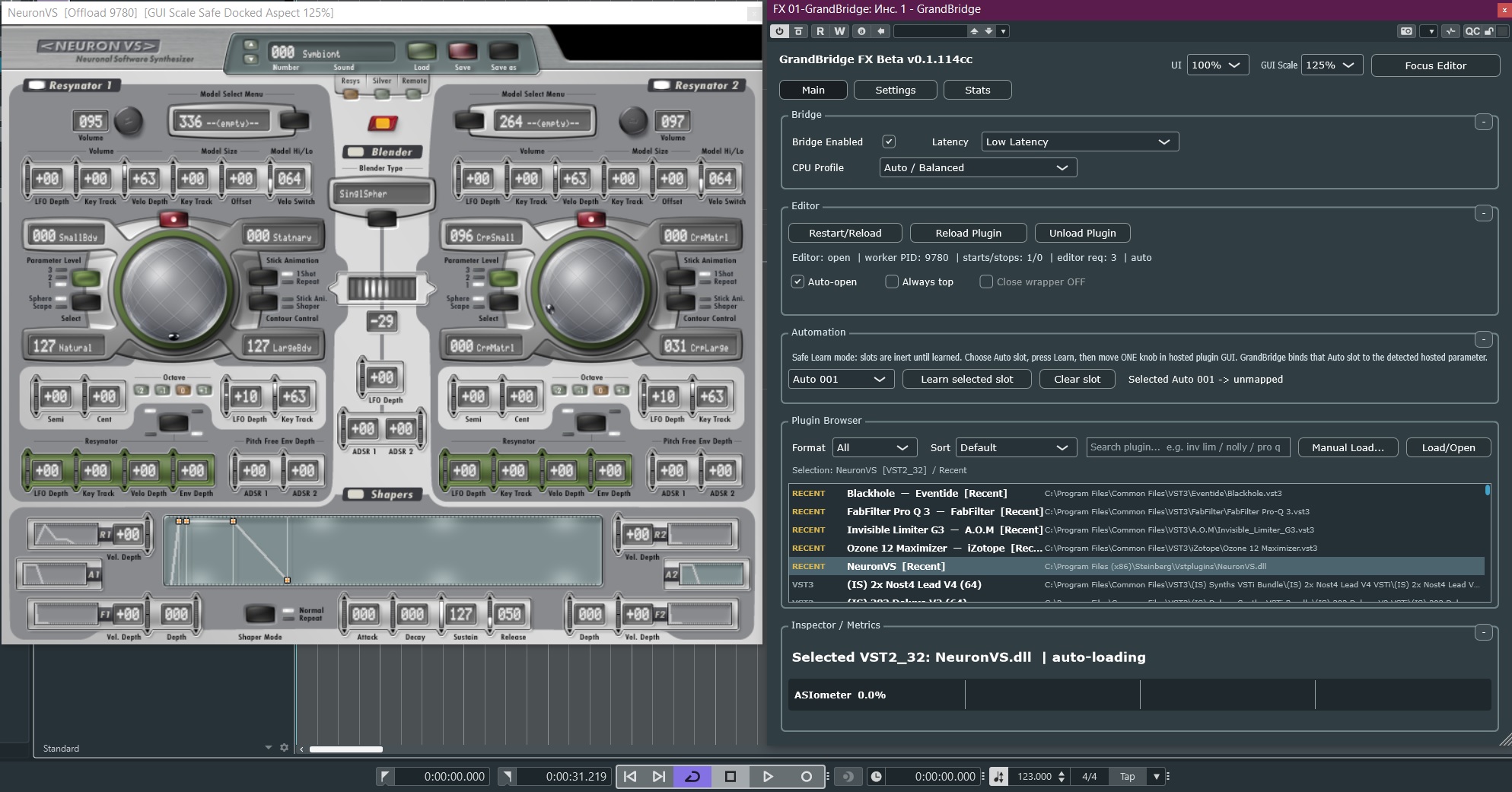Viewport: 1512px width, 792px height.
Task: Click the transport Stop button
Action: [x=731, y=776]
